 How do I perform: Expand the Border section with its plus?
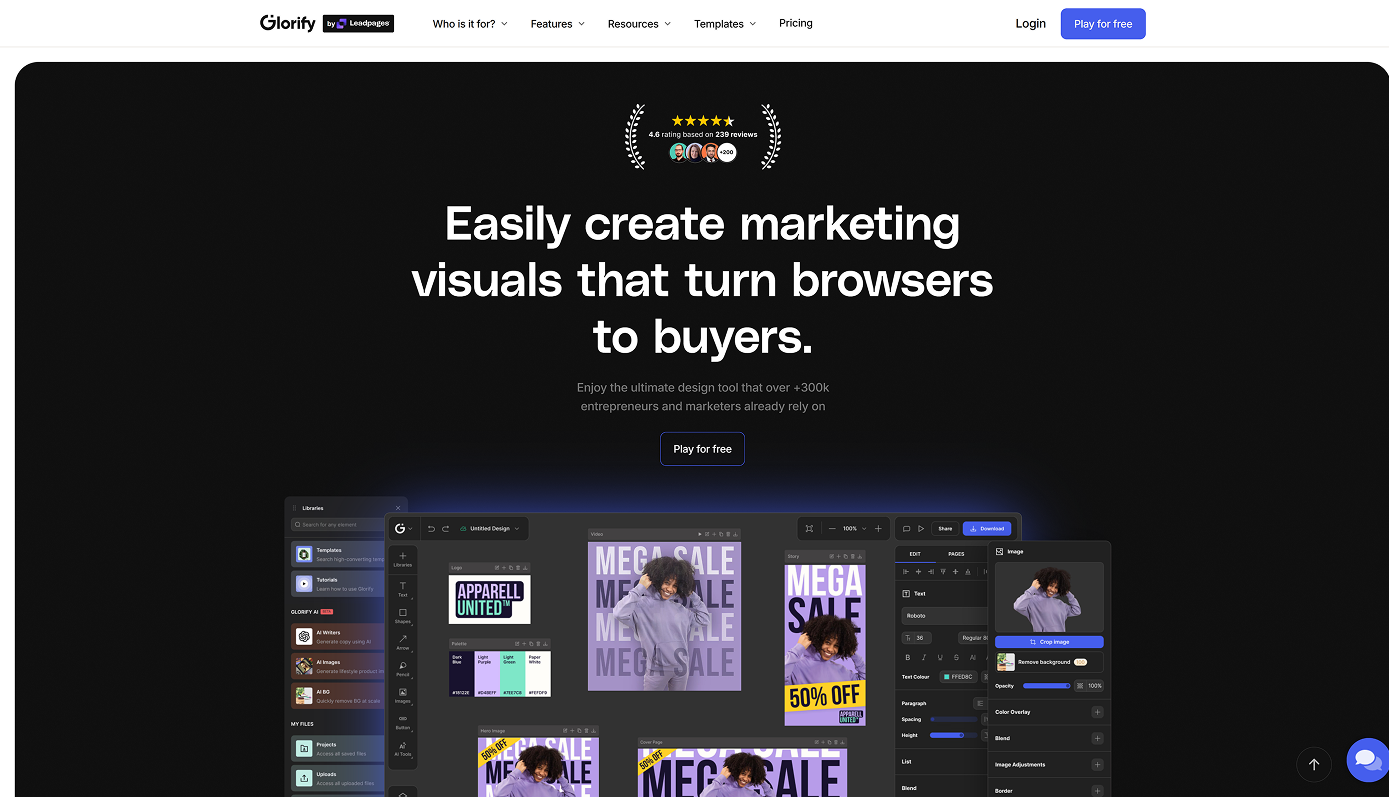click(1097, 790)
